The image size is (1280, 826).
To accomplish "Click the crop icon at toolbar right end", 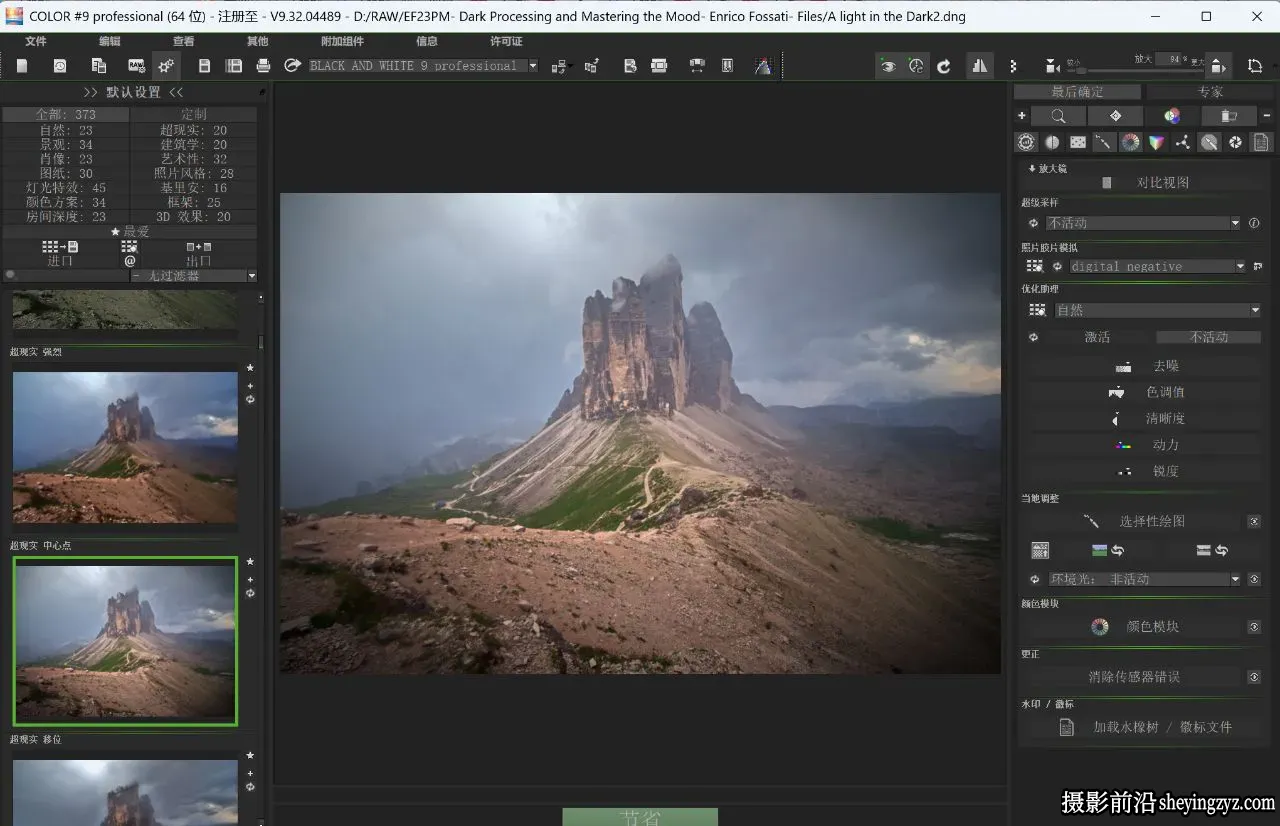I will click(x=1255, y=66).
